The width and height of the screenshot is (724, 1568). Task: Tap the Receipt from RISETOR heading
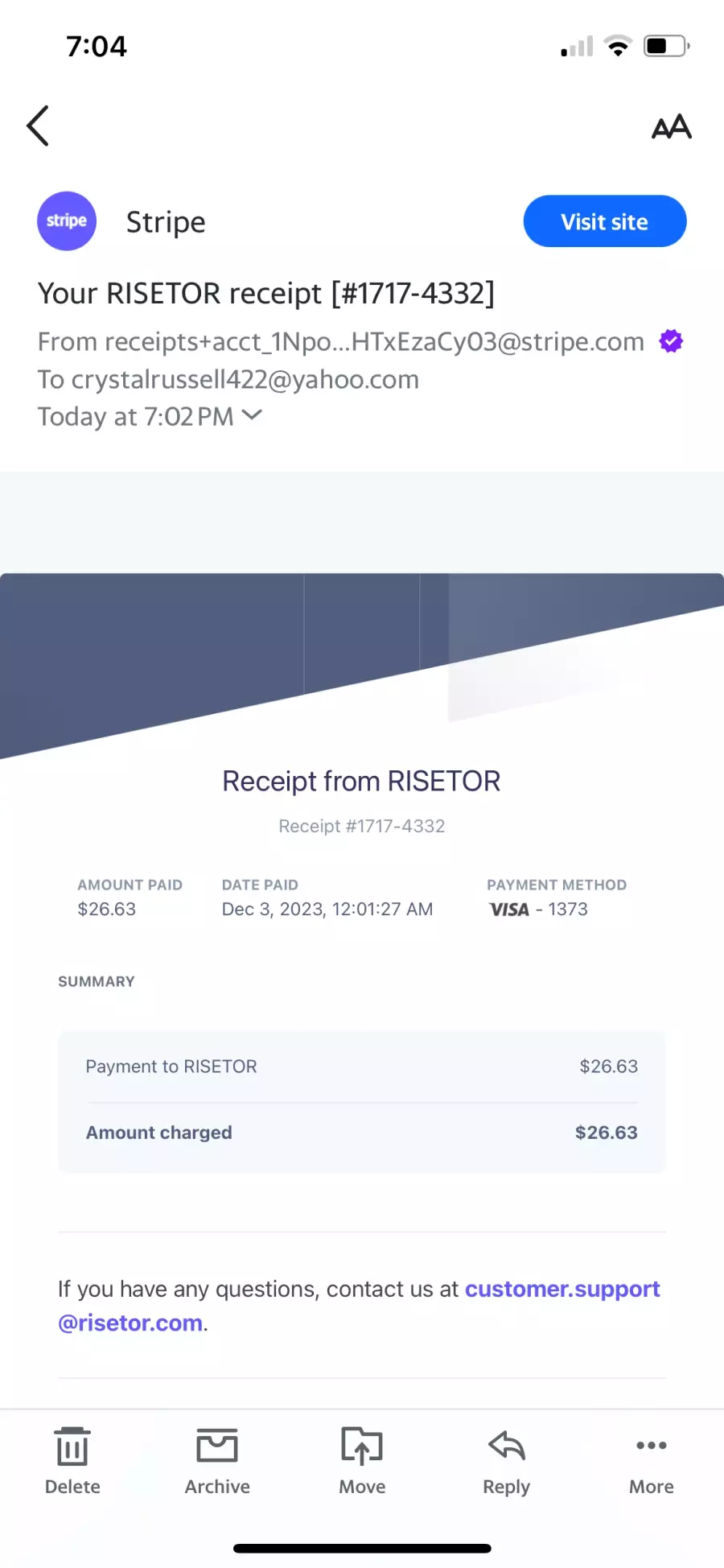(x=361, y=781)
